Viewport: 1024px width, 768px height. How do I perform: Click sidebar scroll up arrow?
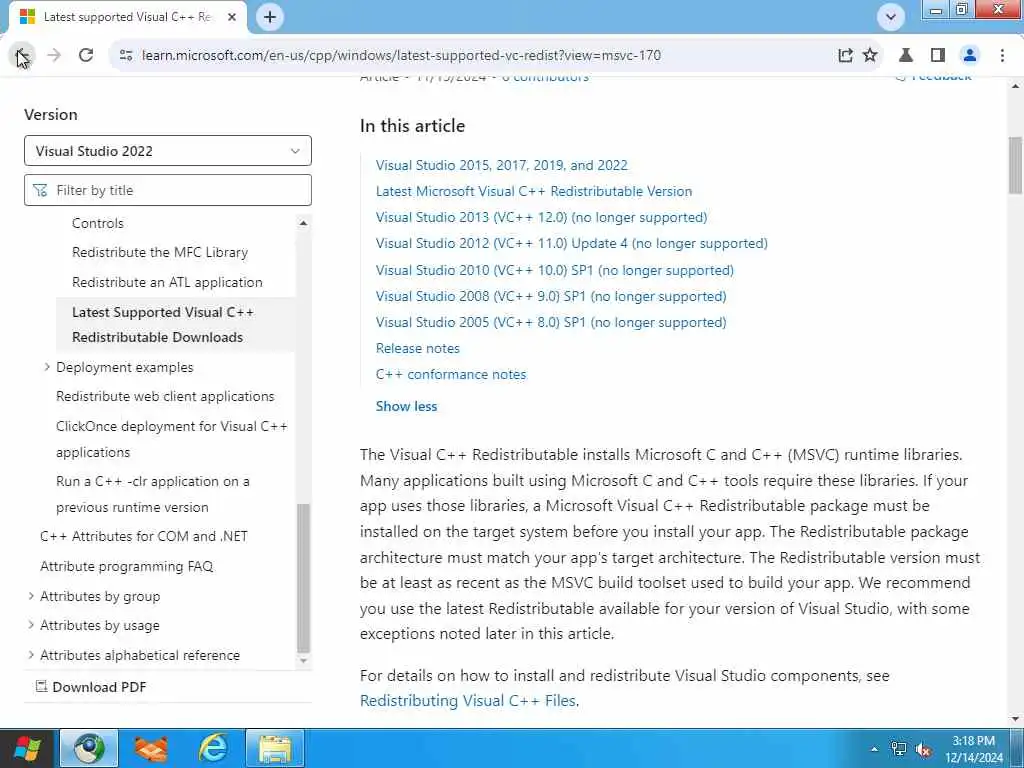[x=303, y=223]
